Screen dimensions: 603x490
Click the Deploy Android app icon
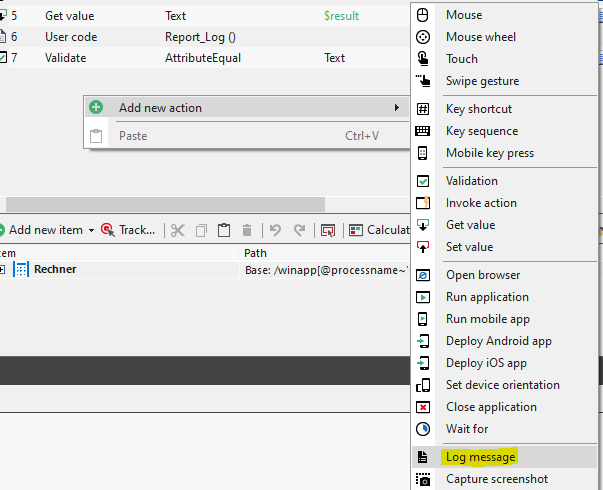tap(423, 341)
